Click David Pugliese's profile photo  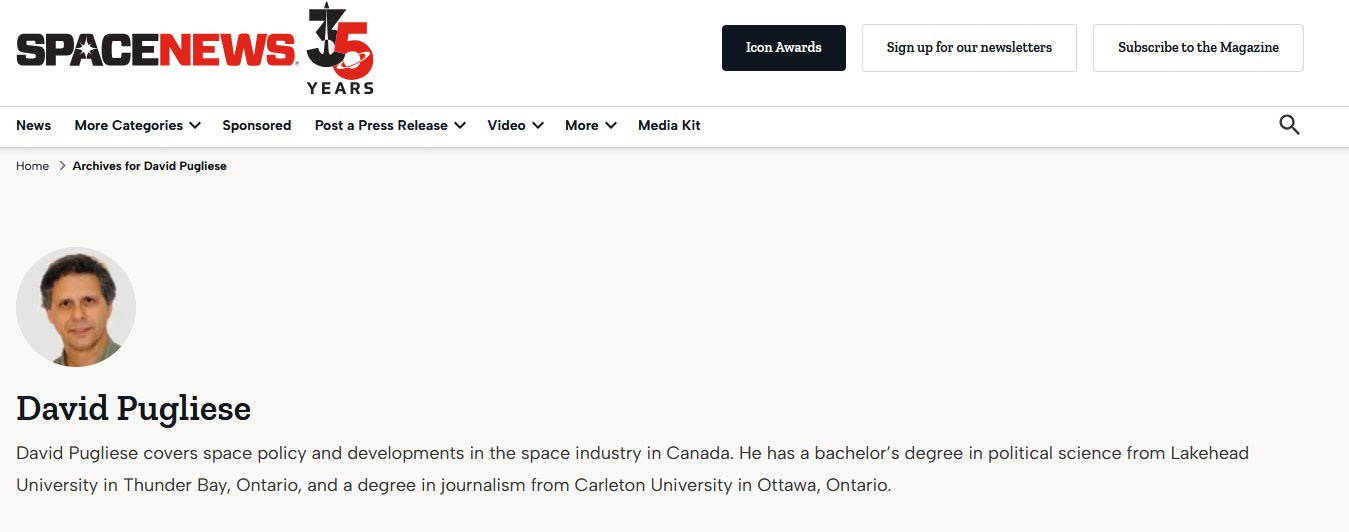pos(76,307)
